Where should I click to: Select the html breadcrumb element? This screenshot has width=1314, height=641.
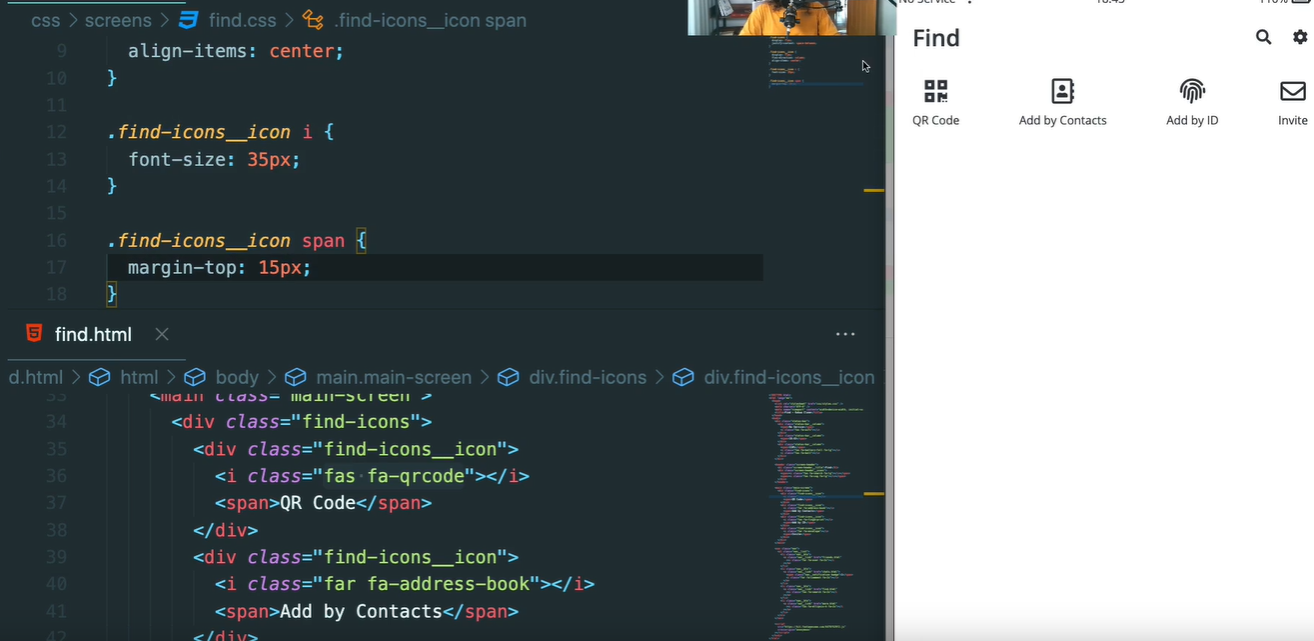click(139, 377)
